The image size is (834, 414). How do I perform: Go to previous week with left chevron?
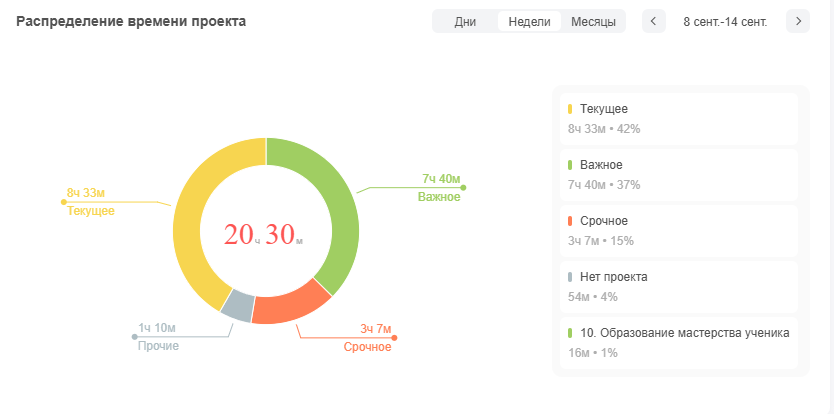654,21
